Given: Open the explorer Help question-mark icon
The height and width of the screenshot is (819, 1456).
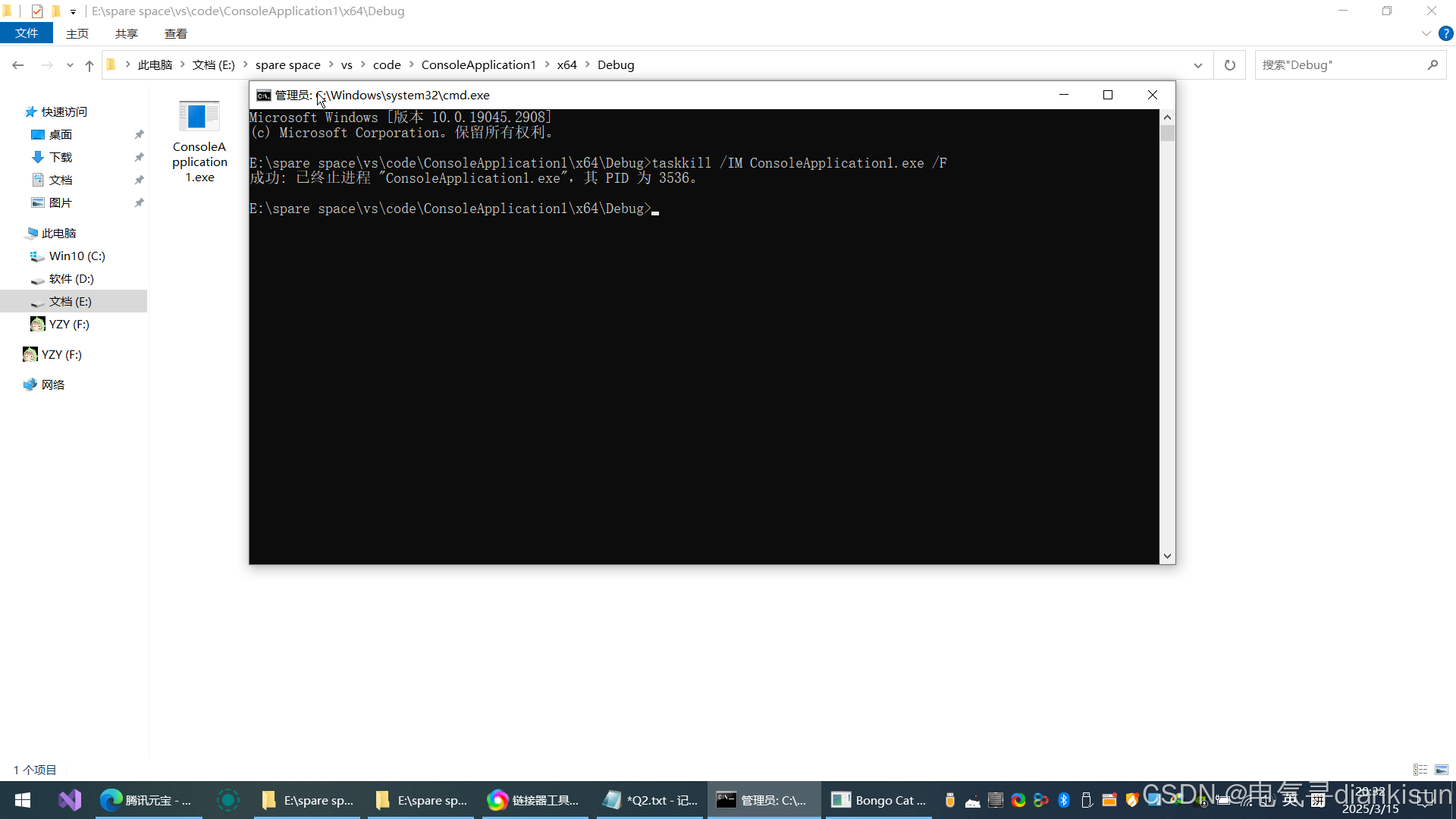Looking at the screenshot, I should coord(1445,33).
